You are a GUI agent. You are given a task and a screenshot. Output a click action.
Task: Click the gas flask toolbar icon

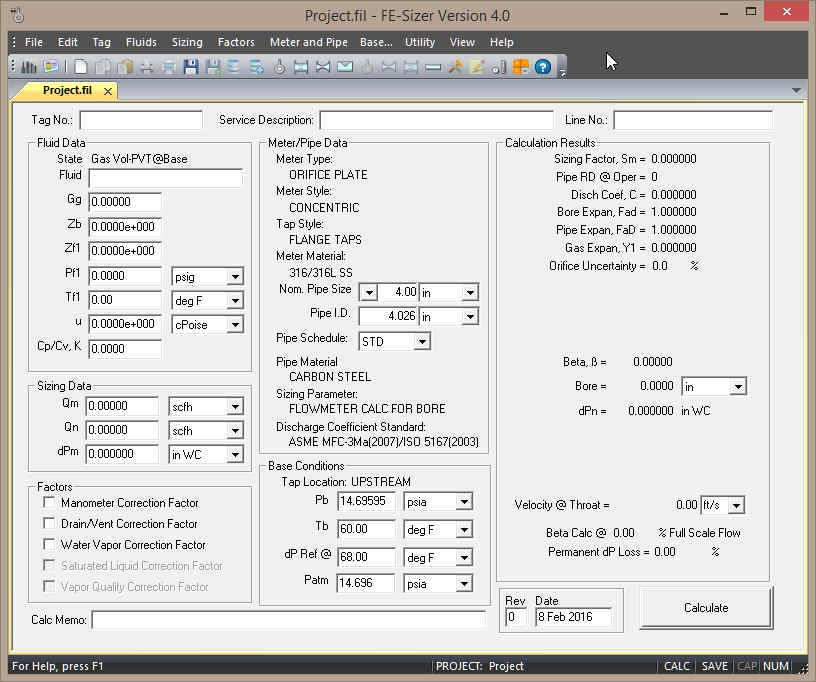[279, 67]
